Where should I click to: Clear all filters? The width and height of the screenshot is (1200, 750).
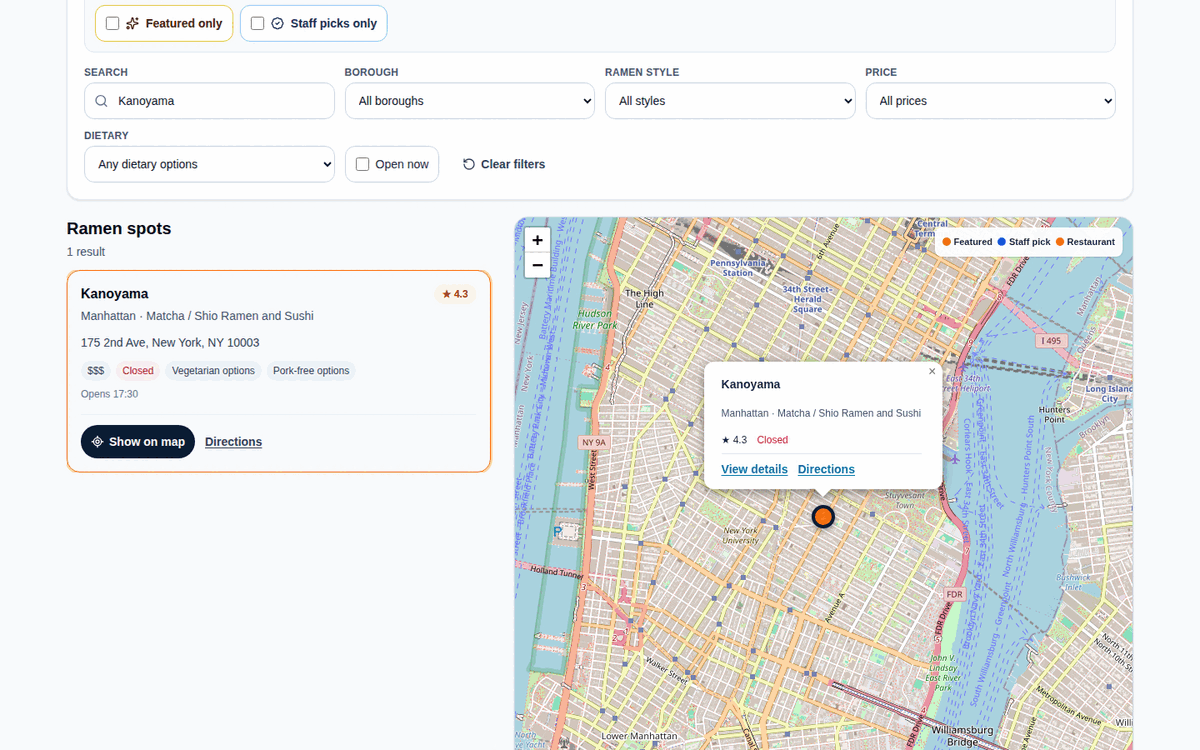coord(504,164)
